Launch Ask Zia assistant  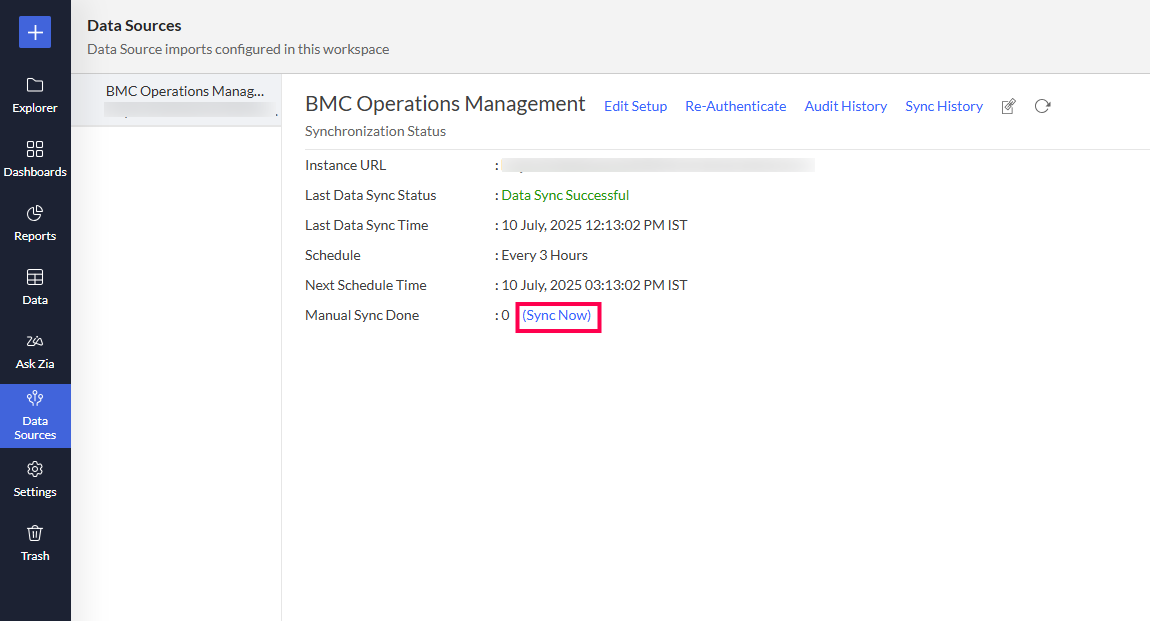click(x=35, y=351)
